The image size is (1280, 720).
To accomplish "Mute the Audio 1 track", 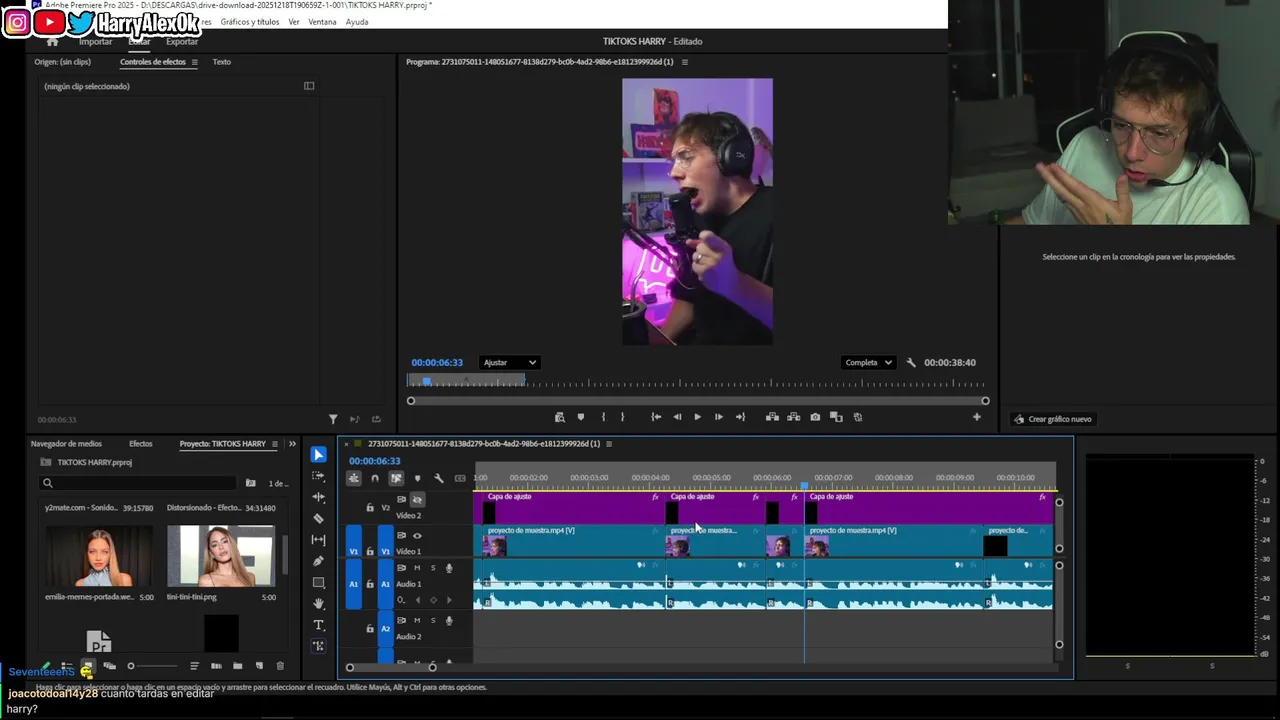I will coord(417,568).
